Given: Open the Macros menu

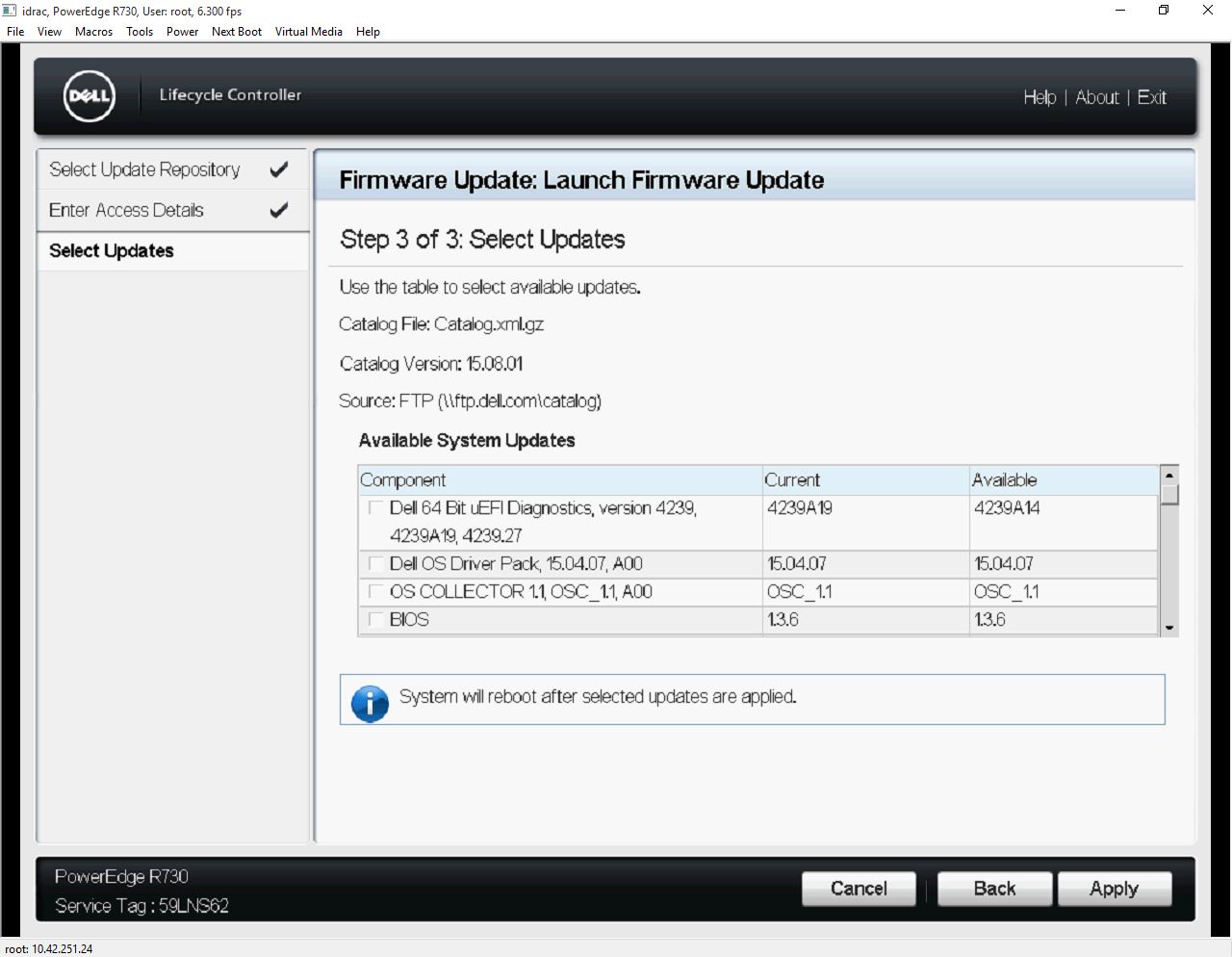Looking at the screenshot, I should click(93, 31).
